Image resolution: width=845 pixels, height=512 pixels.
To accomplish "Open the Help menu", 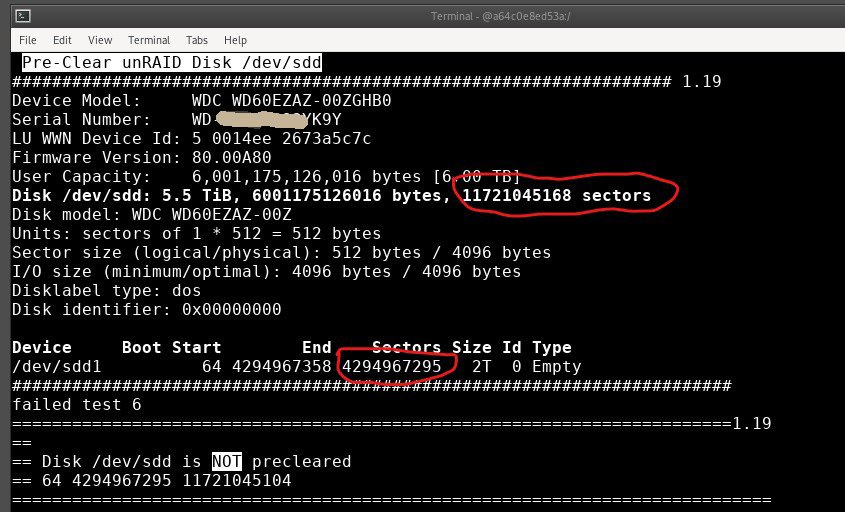I will 235,40.
